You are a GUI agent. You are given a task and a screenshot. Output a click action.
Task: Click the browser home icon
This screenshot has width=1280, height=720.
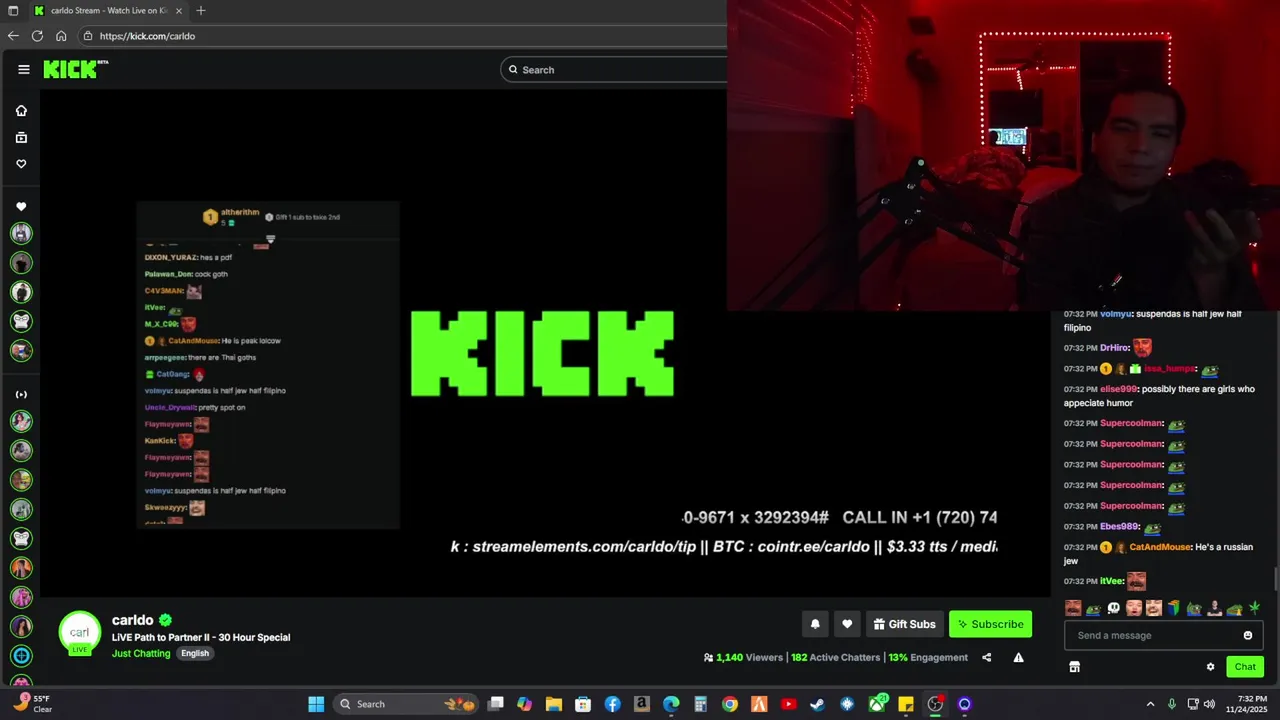(x=61, y=36)
